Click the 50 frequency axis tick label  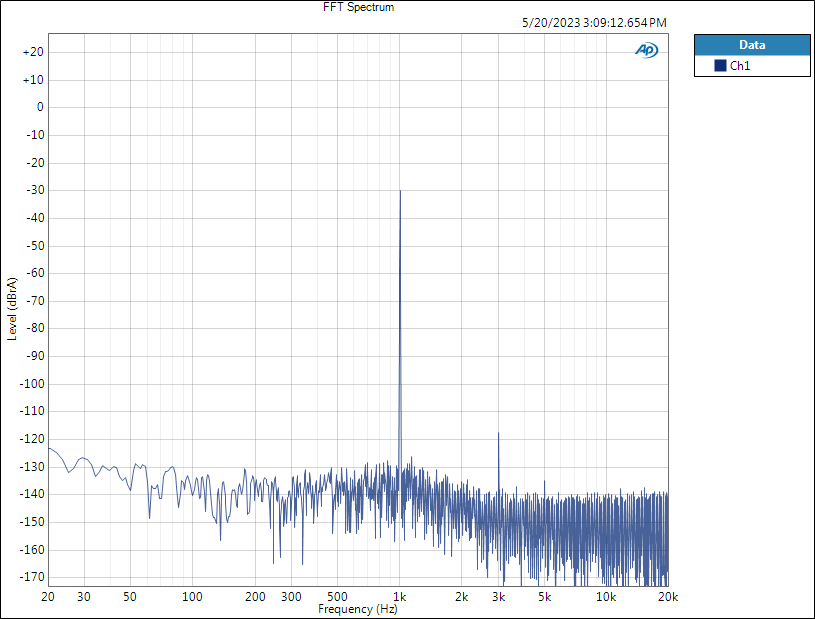pos(130,597)
